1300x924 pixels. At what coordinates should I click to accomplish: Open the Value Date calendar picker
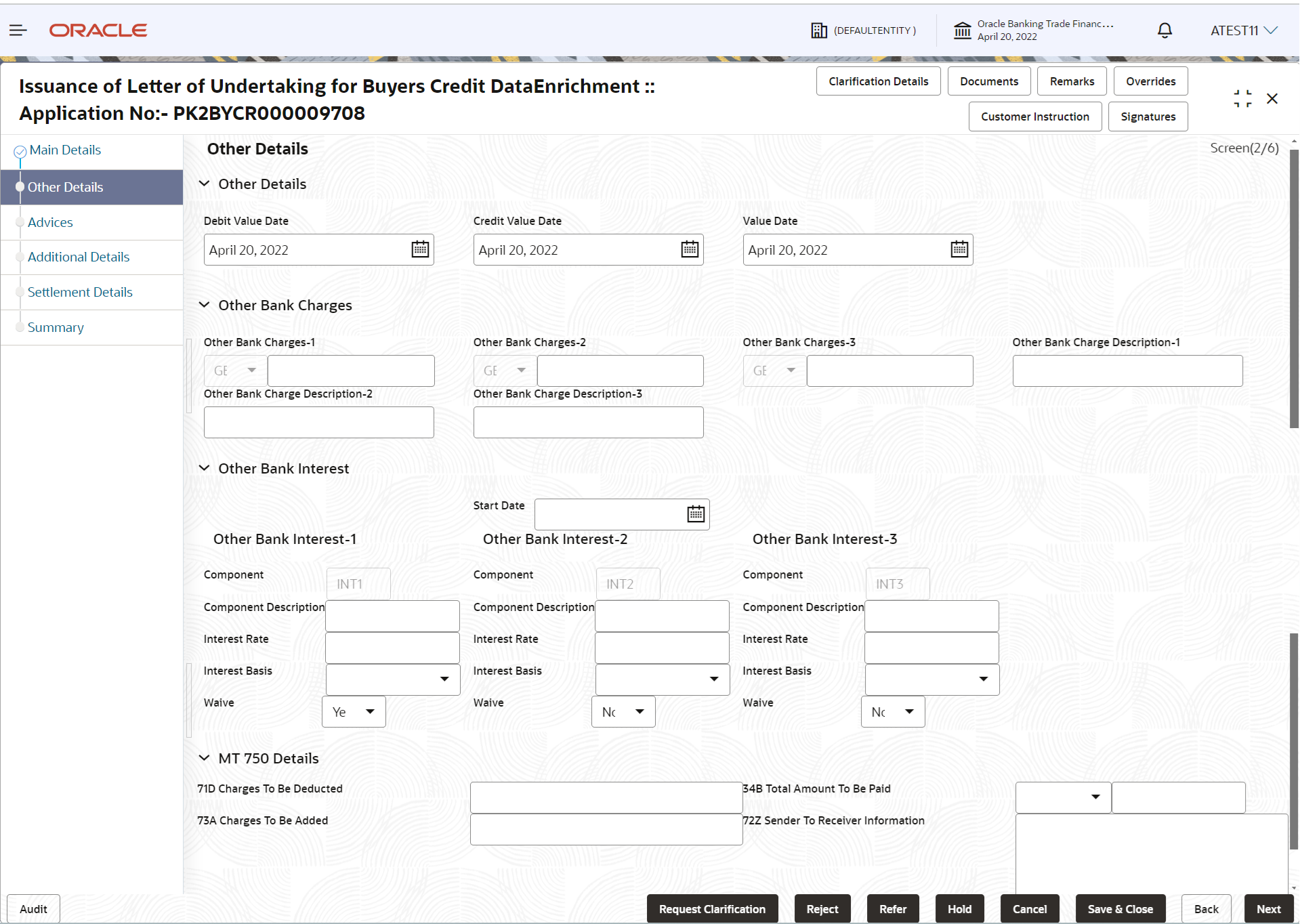pos(959,249)
